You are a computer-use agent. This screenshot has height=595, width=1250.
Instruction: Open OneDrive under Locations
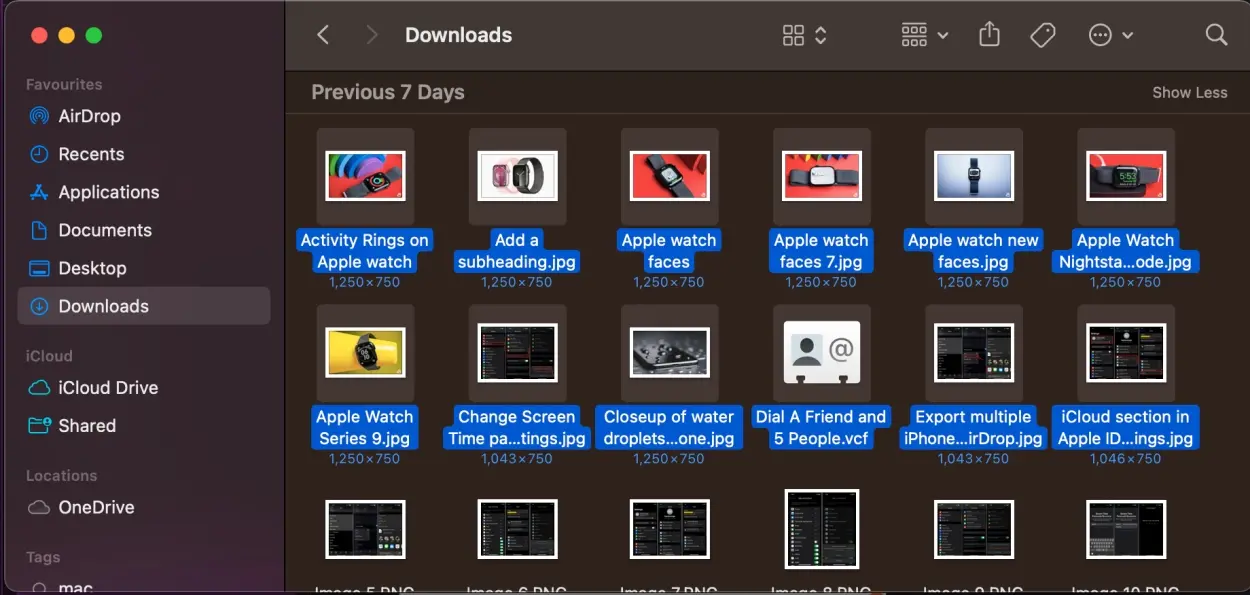92,507
